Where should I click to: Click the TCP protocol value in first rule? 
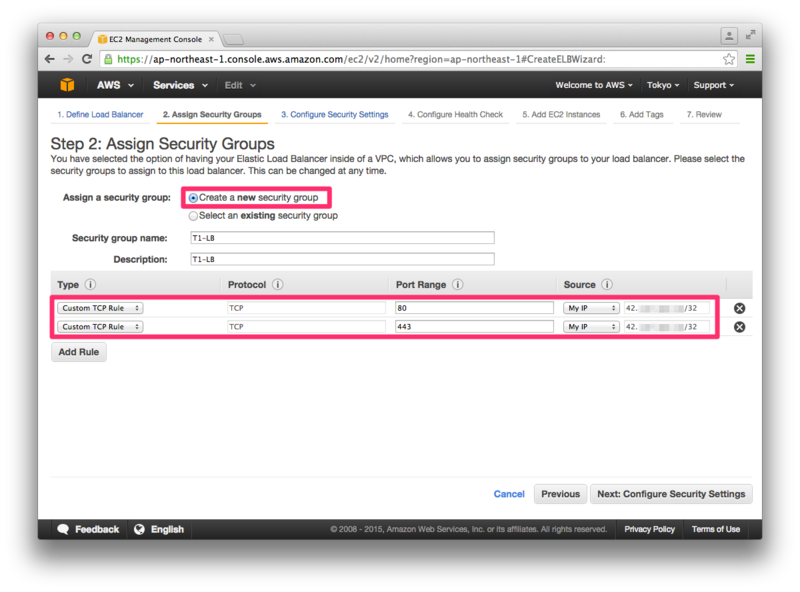point(306,308)
